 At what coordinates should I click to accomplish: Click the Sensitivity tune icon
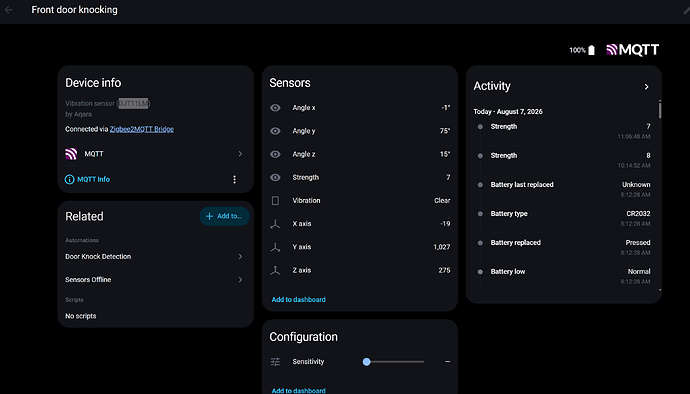pos(275,361)
